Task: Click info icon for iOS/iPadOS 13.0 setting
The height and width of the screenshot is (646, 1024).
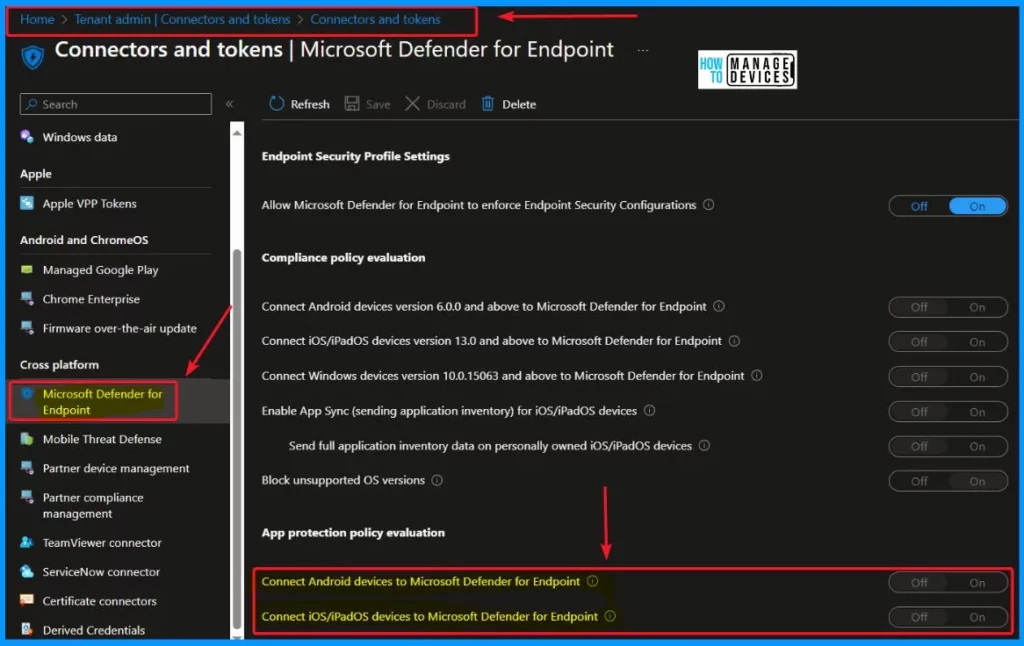Action: pos(734,340)
